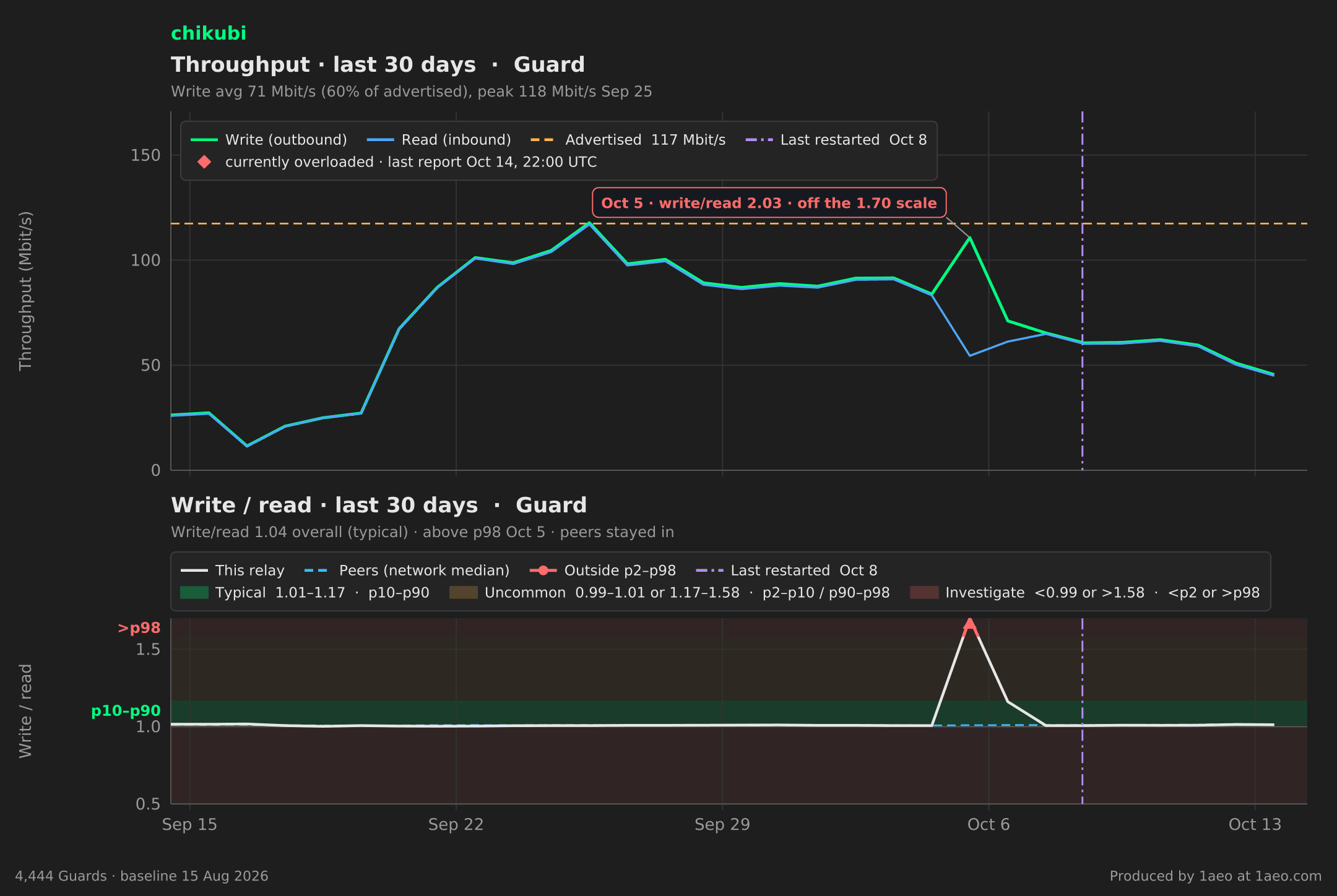Click the '4,444 Guards · baseline' footer text
Image resolution: width=1337 pixels, height=896 pixels.
pos(142,876)
